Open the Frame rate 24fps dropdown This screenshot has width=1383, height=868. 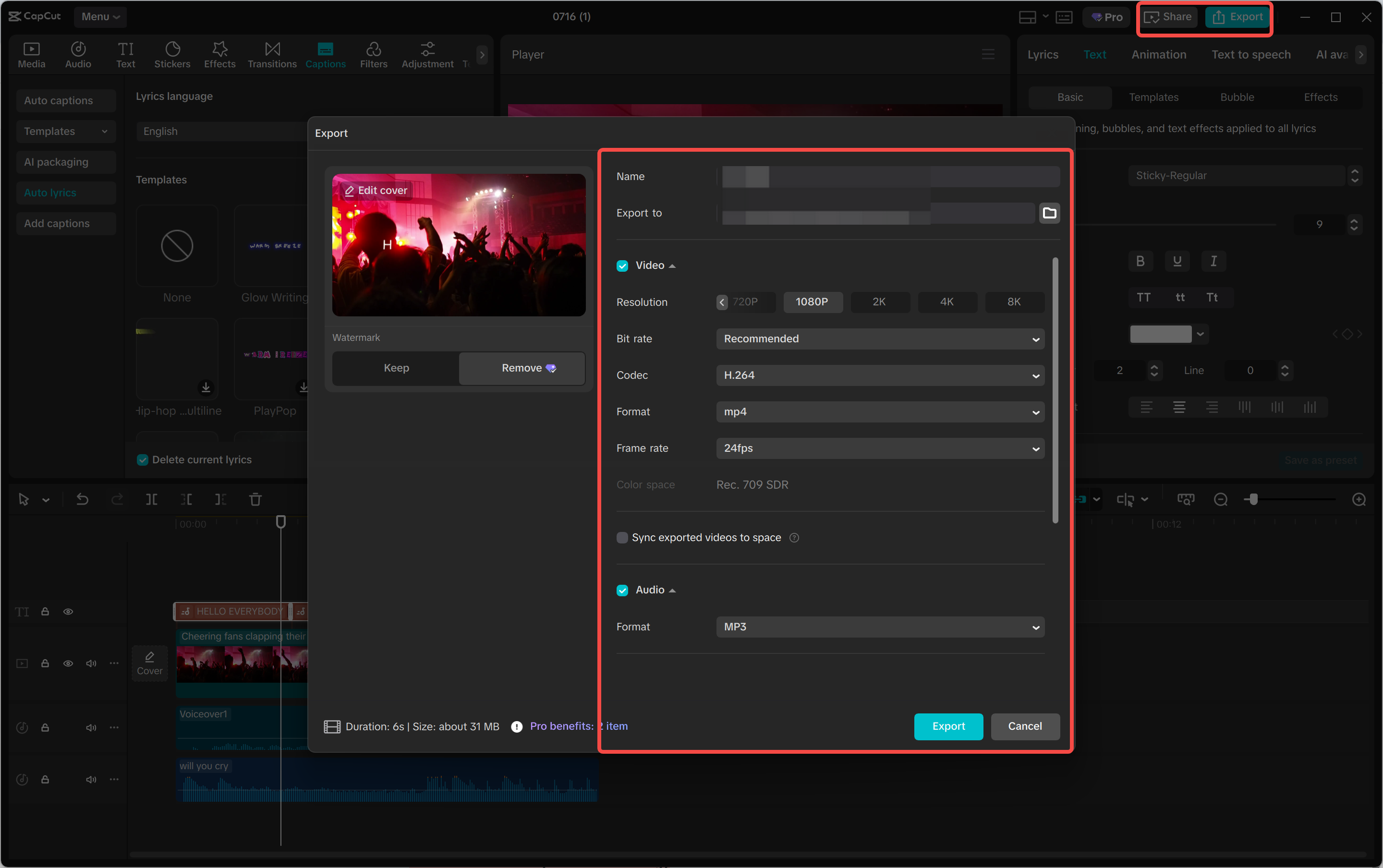point(880,448)
